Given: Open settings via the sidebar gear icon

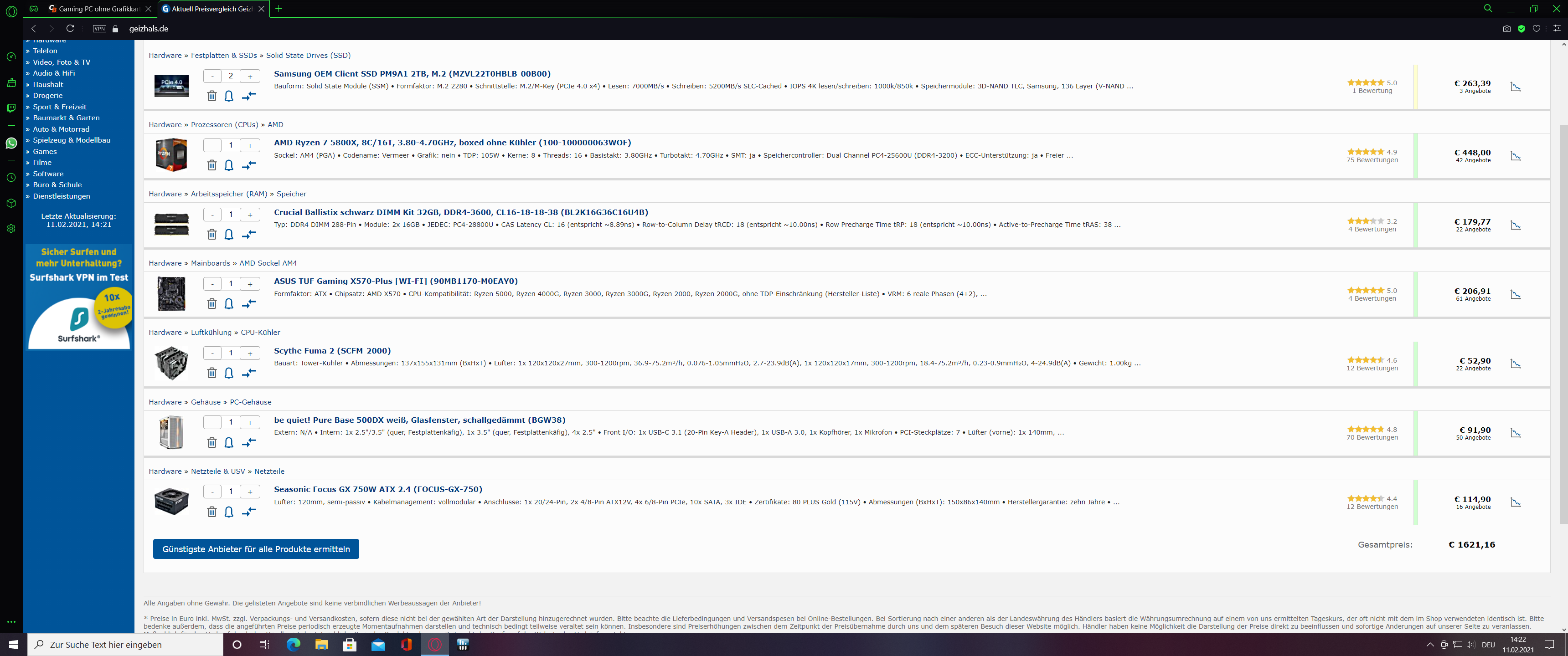Looking at the screenshot, I should coord(11,228).
